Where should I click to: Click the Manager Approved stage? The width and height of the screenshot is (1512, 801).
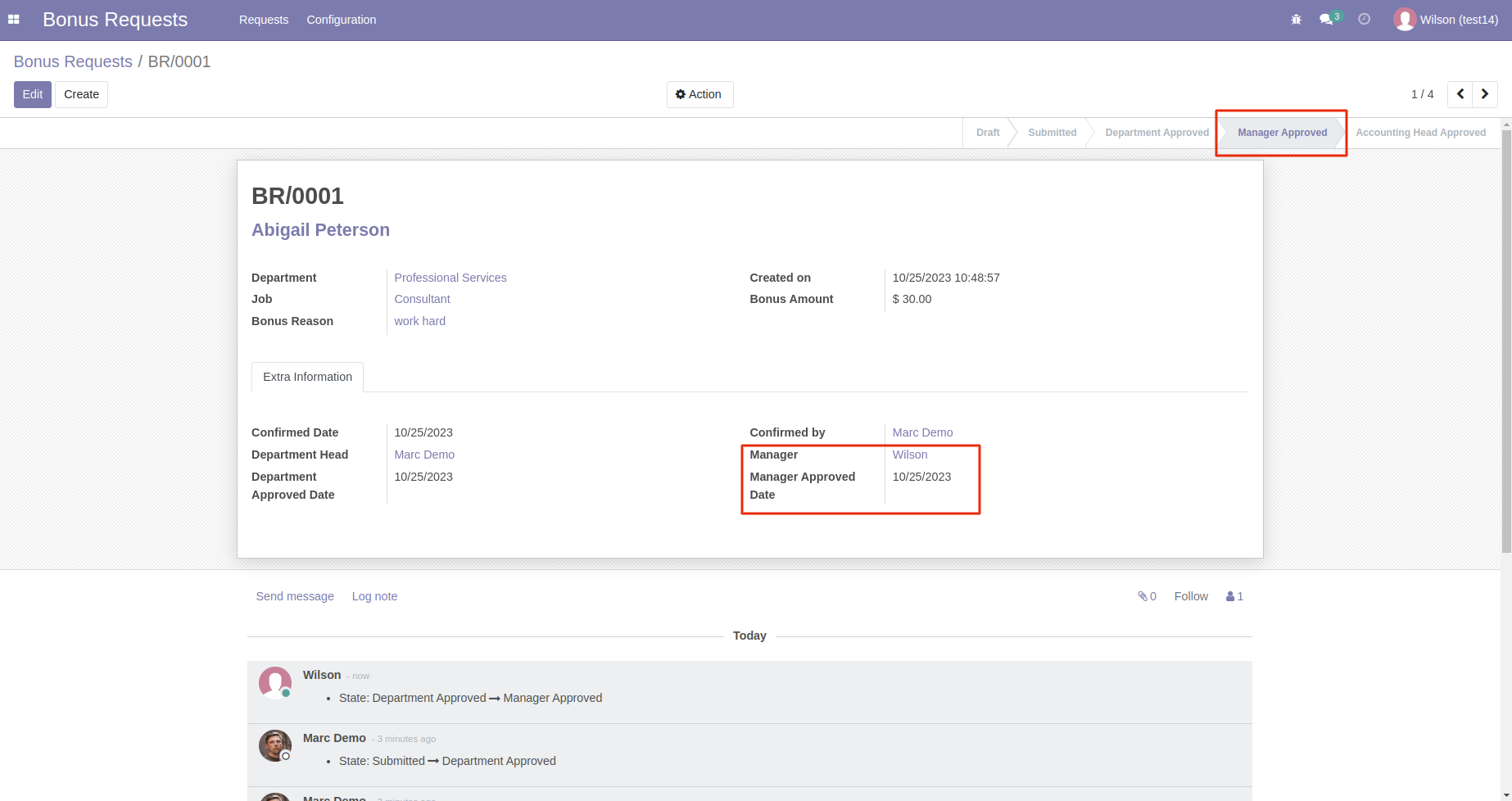point(1282,133)
